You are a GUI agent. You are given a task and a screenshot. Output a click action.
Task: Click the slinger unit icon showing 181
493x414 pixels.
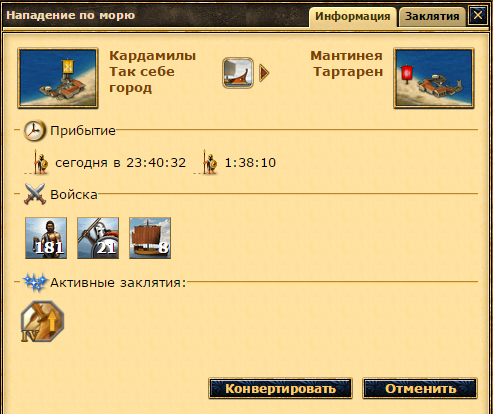tap(46, 238)
